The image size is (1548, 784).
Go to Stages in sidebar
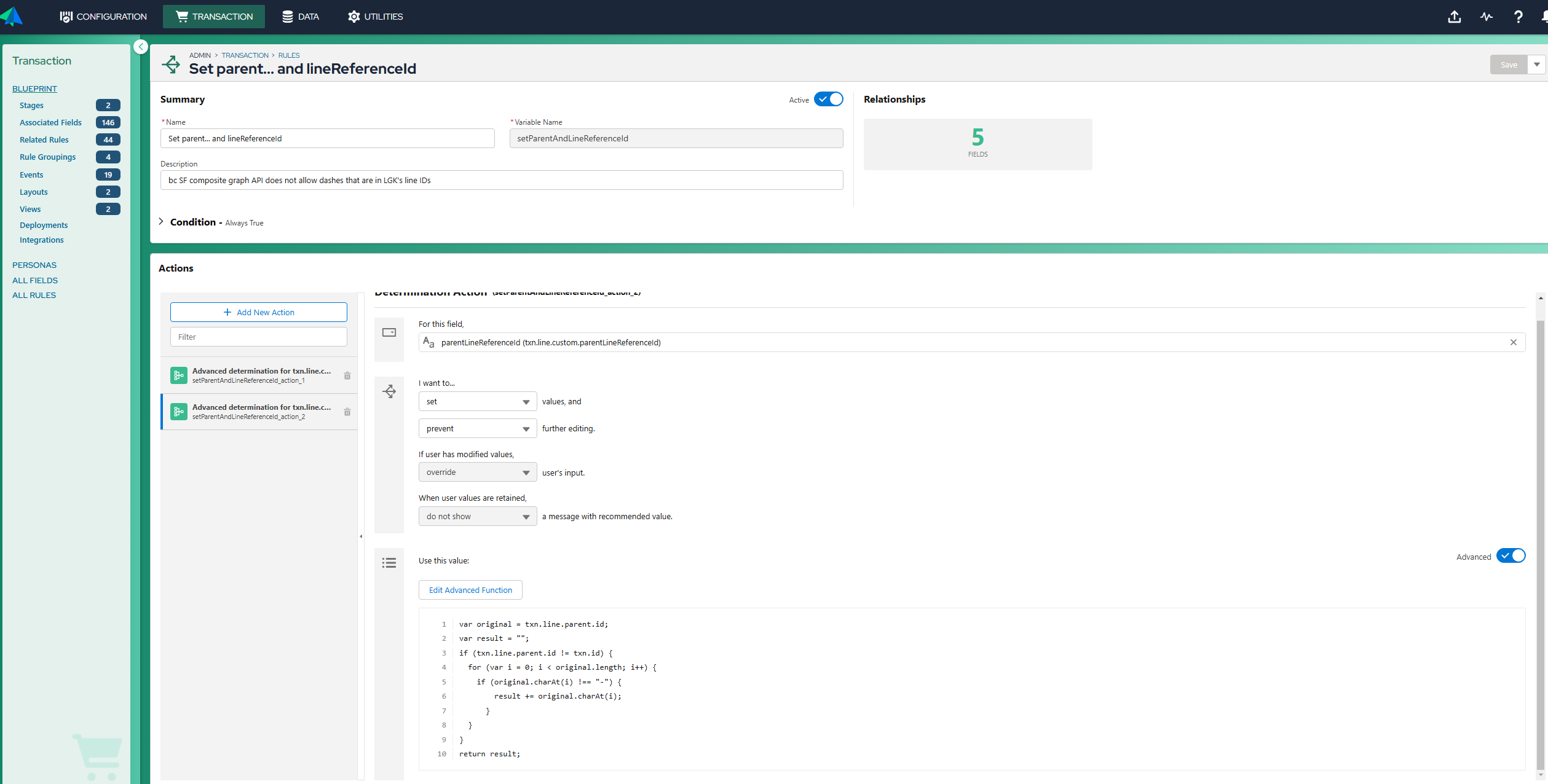click(31, 106)
